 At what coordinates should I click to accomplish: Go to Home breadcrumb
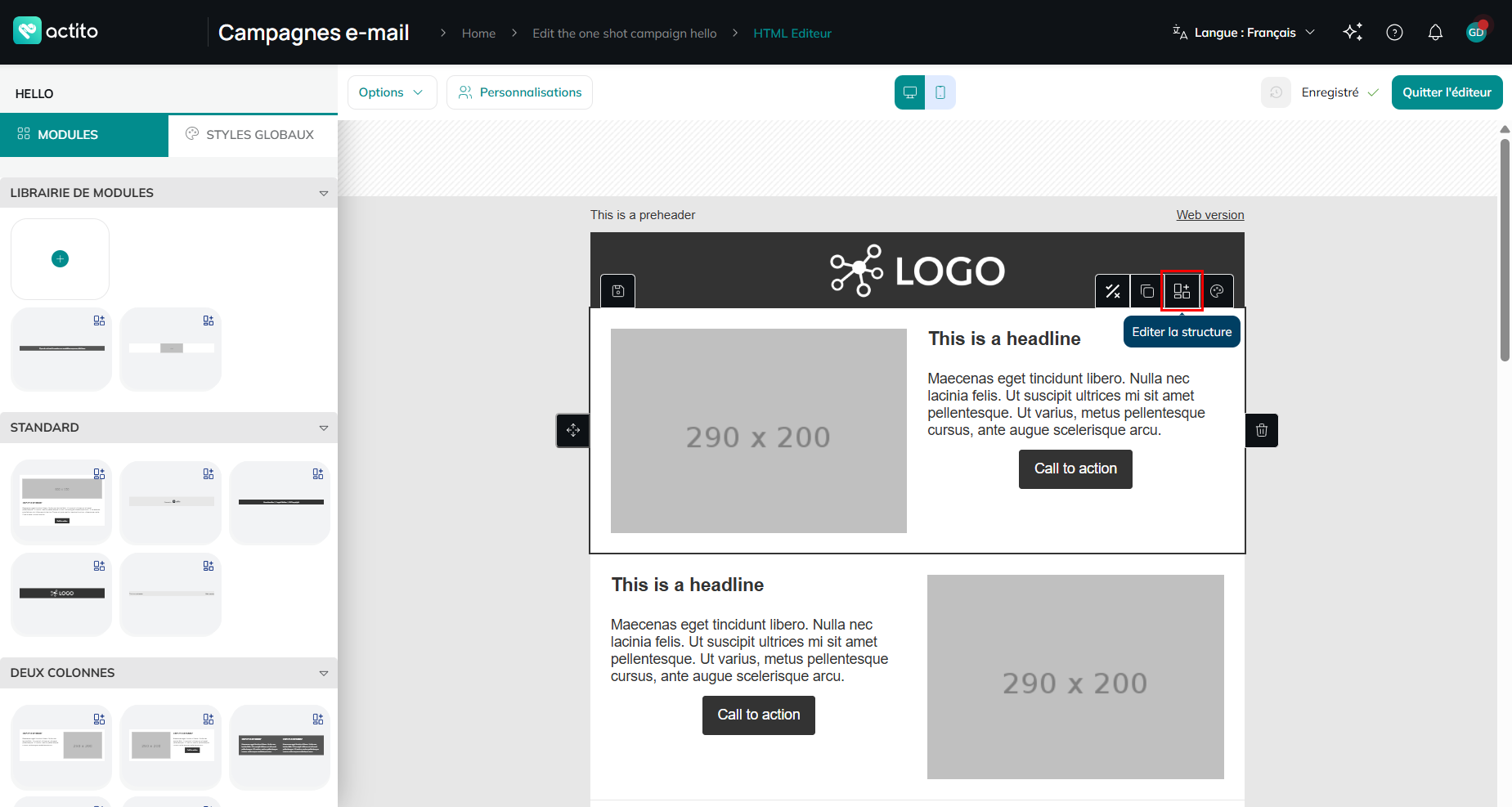[x=478, y=34]
